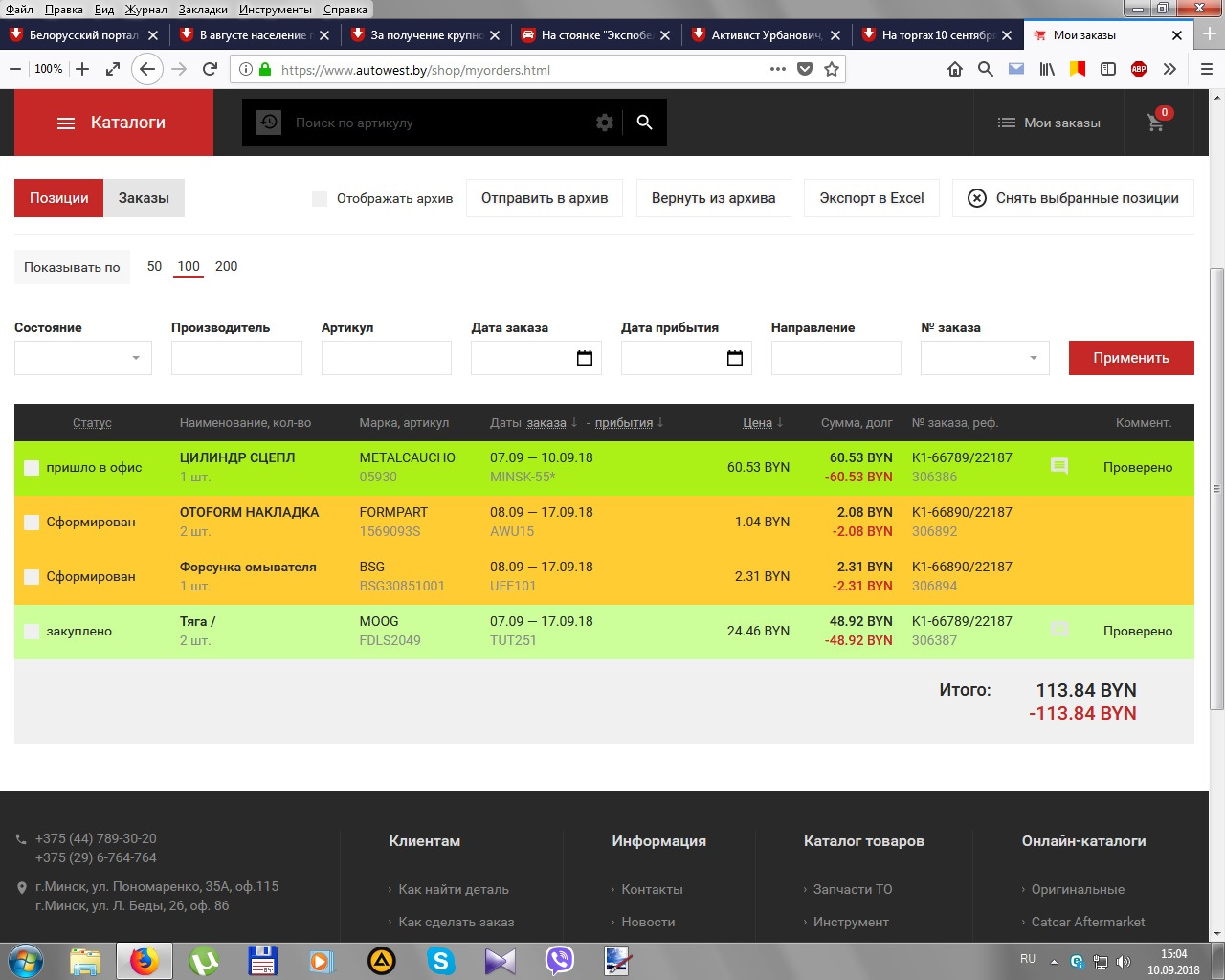Click the Артикул filter input field
1225x980 pixels.
click(387, 358)
